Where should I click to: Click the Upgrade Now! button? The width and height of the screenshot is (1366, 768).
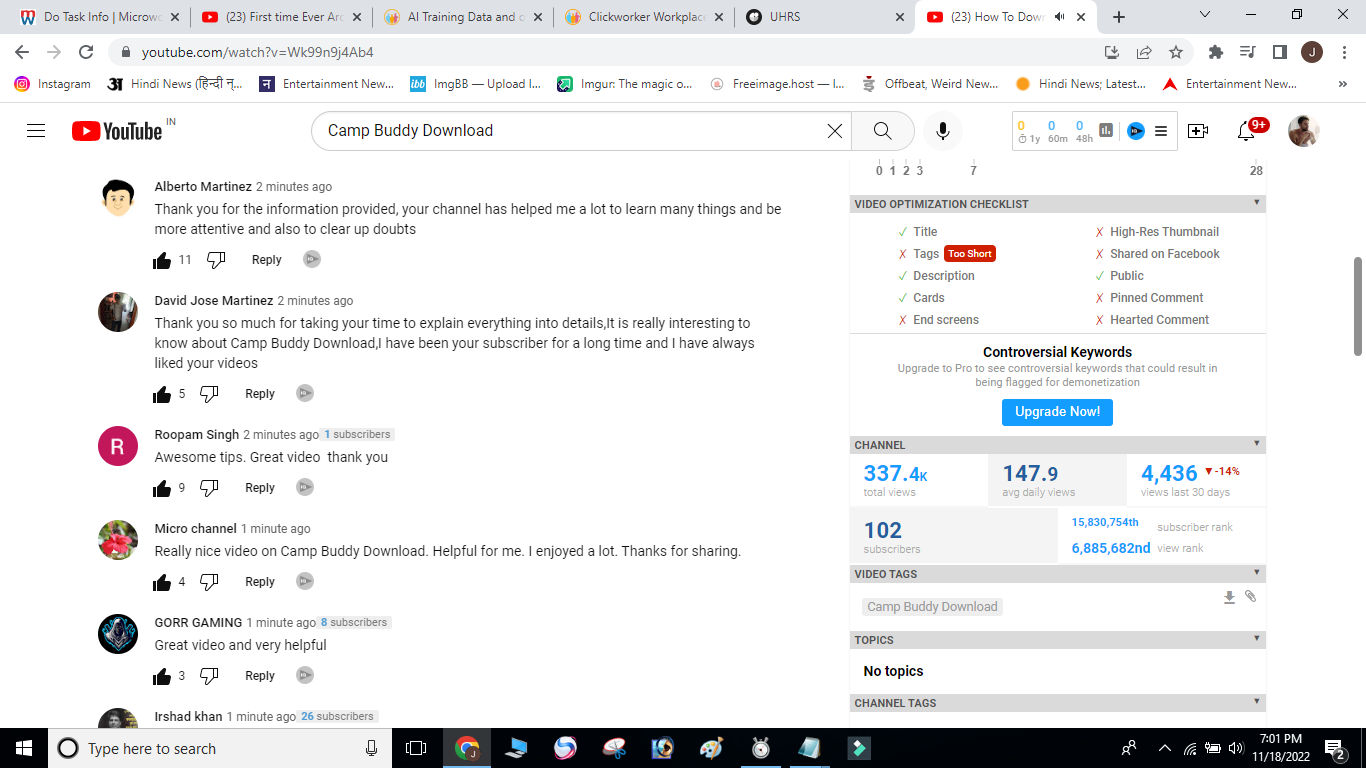point(1057,412)
